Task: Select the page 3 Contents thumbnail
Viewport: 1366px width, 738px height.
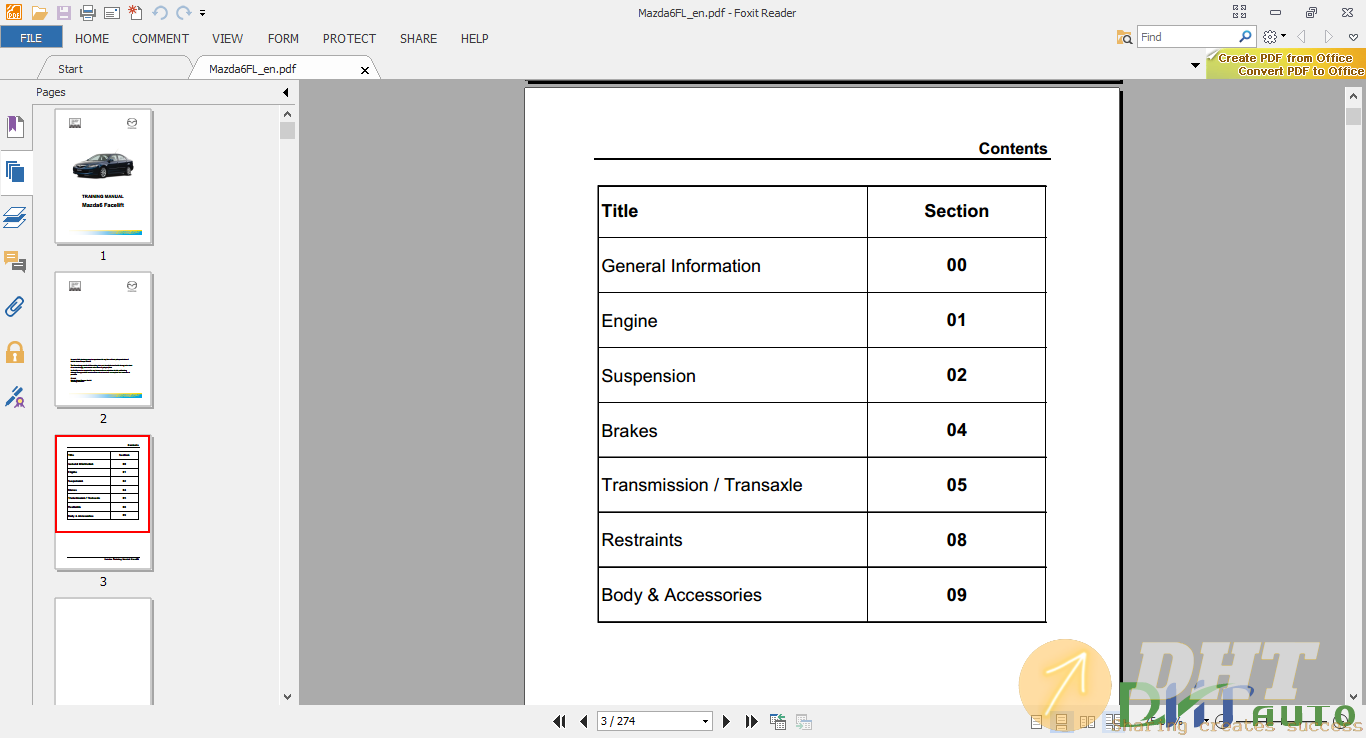Action: point(103,502)
